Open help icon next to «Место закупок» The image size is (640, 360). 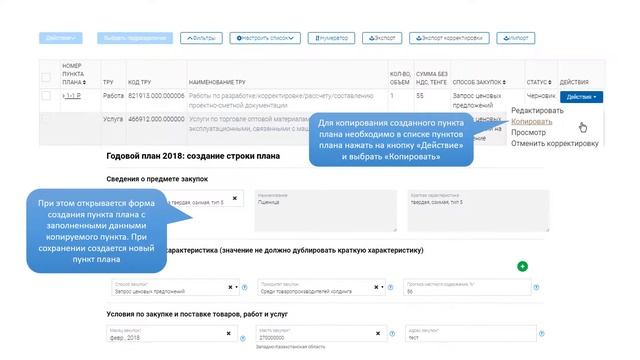[392, 333]
